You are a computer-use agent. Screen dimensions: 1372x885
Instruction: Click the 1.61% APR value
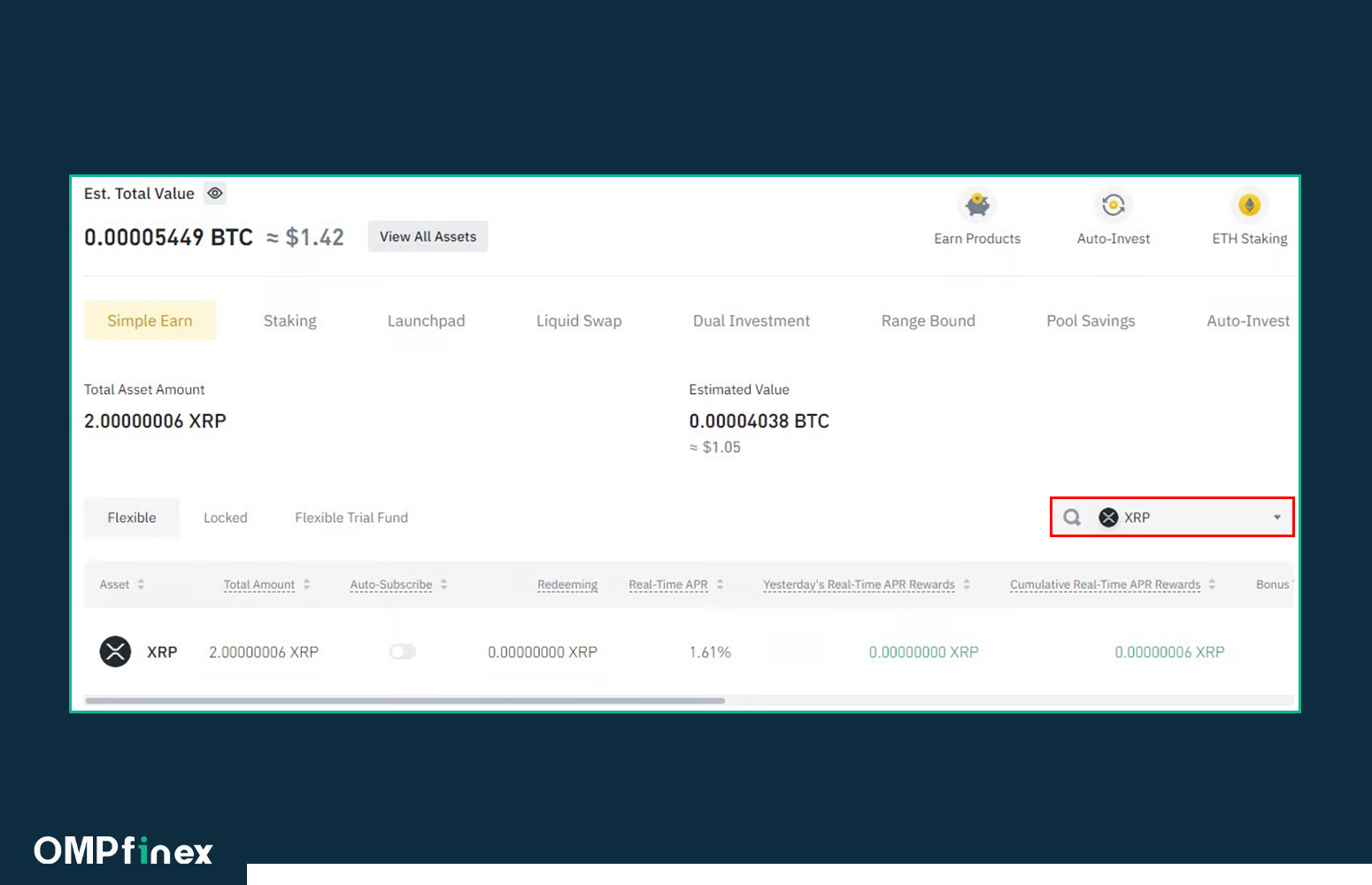click(710, 652)
